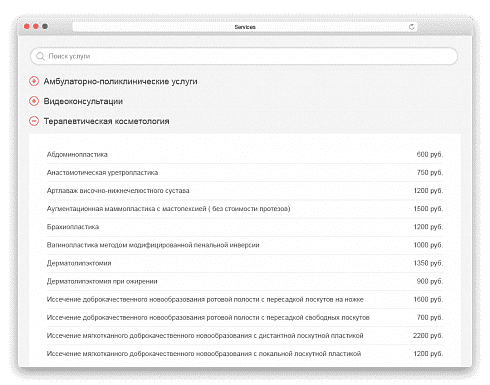Click the 700 руб. price
Screen dimensions: 490x385
[430, 317]
